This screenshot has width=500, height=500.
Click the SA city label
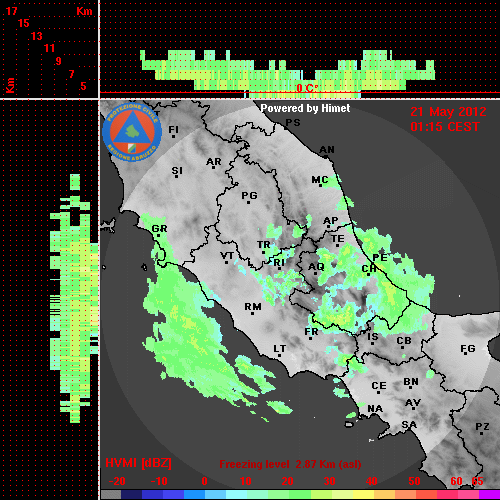409,425
